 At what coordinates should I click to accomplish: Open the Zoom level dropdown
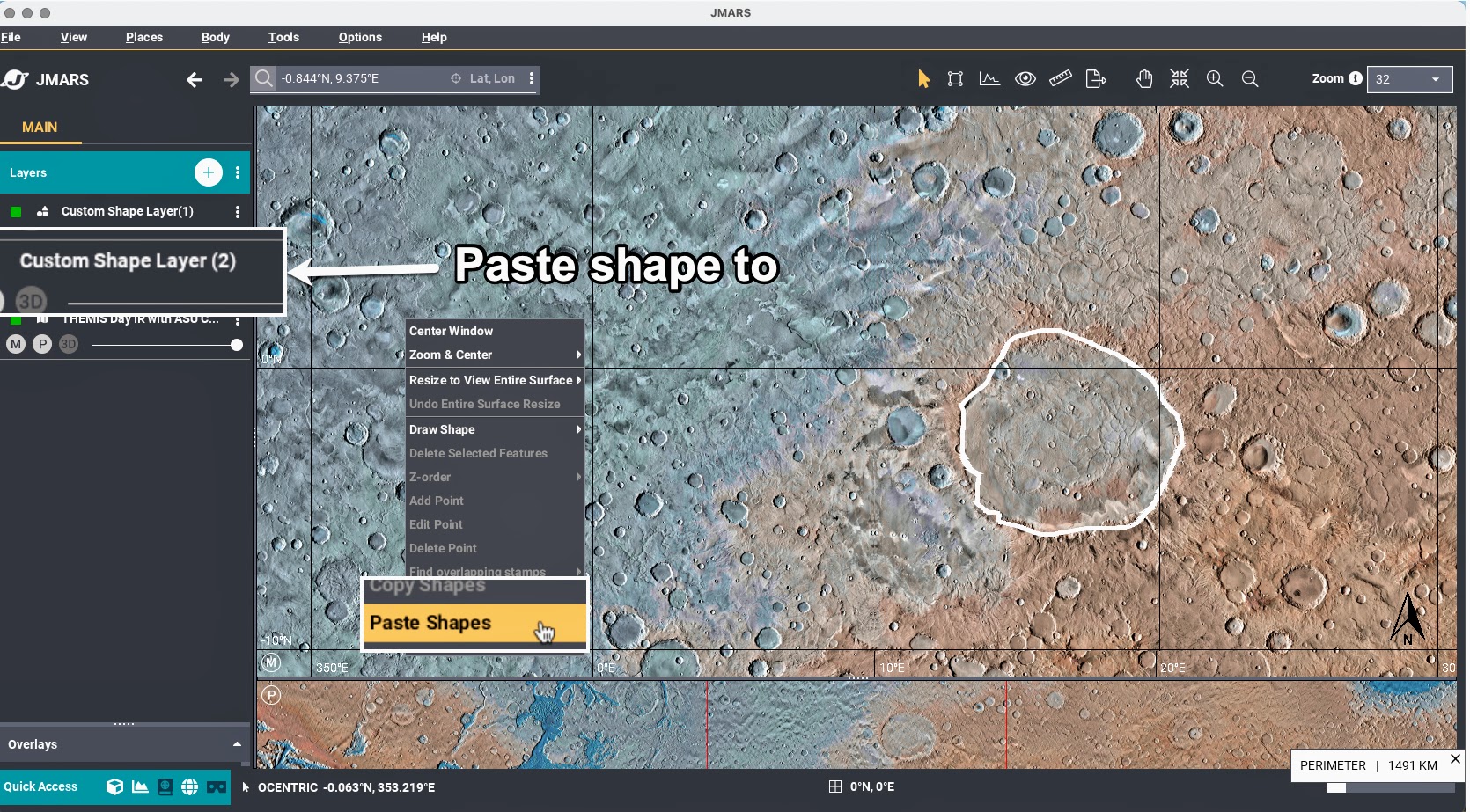click(x=1409, y=79)
